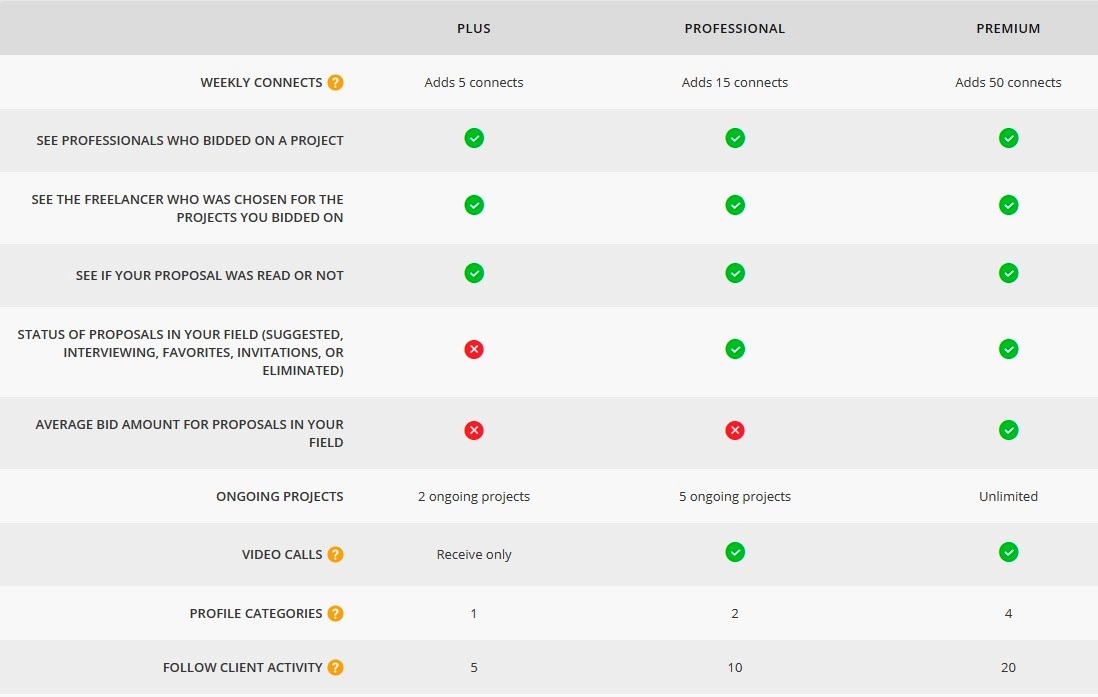Click '5 ongoing projects' in Professional column
The height and width of the screenshot is (697, 1098).
click(735, 496)
